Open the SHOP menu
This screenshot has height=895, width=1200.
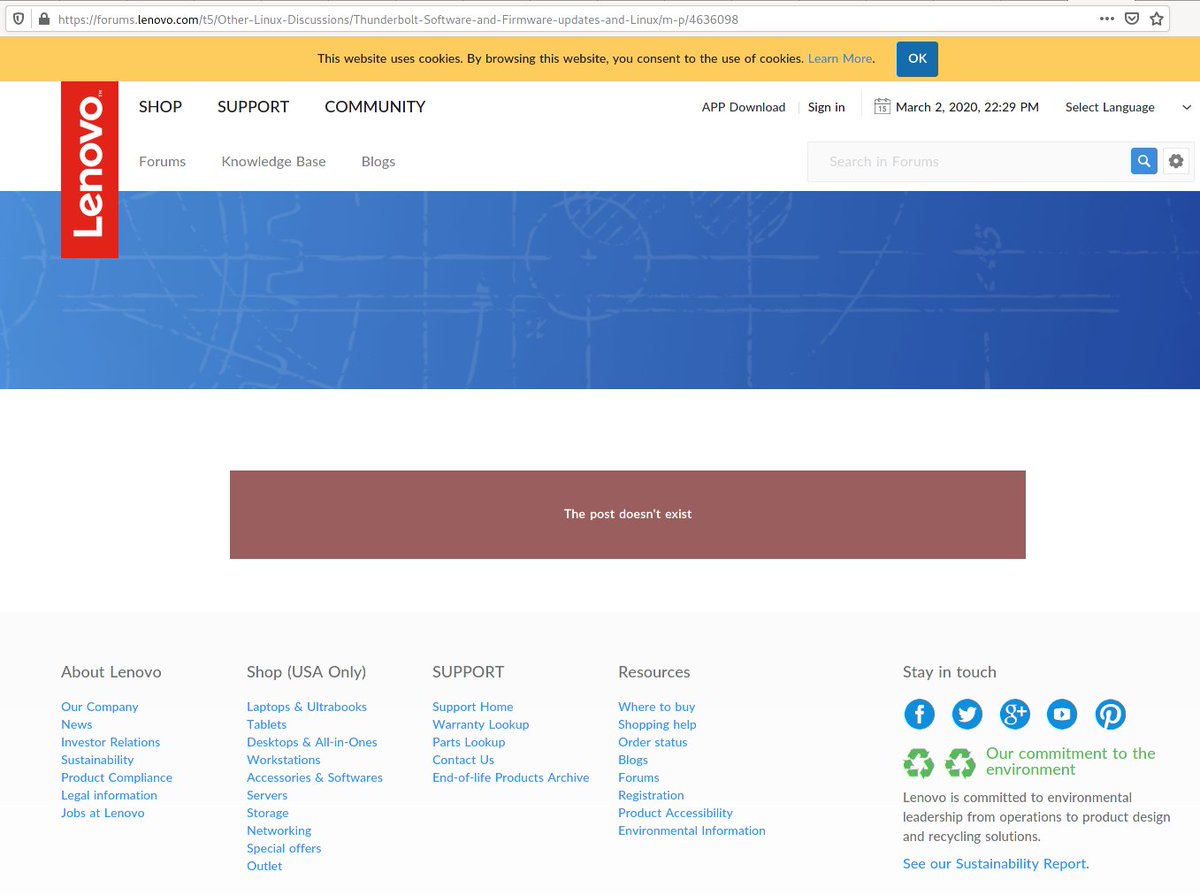tap(160, 107)
